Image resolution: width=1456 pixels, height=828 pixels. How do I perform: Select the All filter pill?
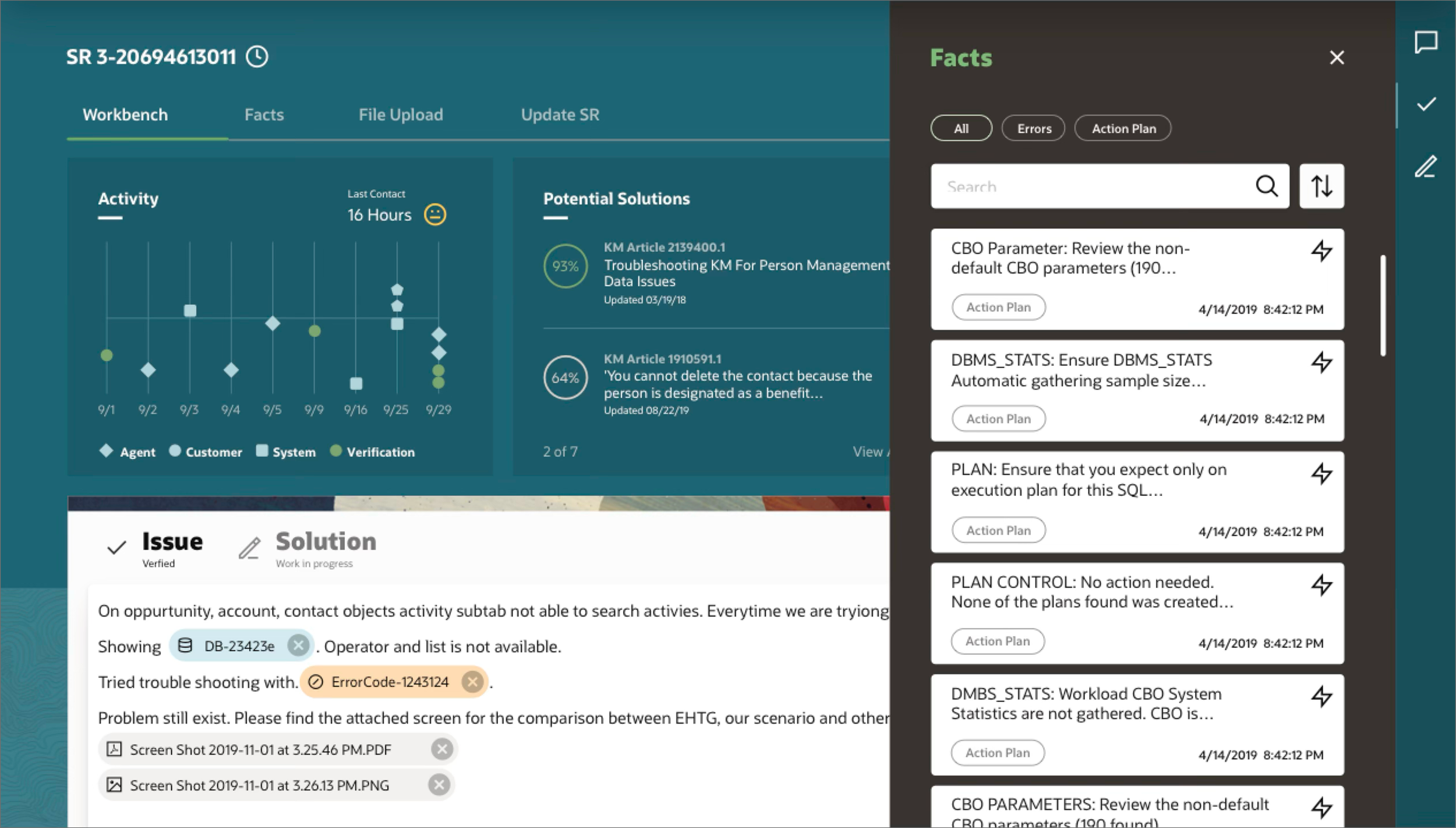962,128
